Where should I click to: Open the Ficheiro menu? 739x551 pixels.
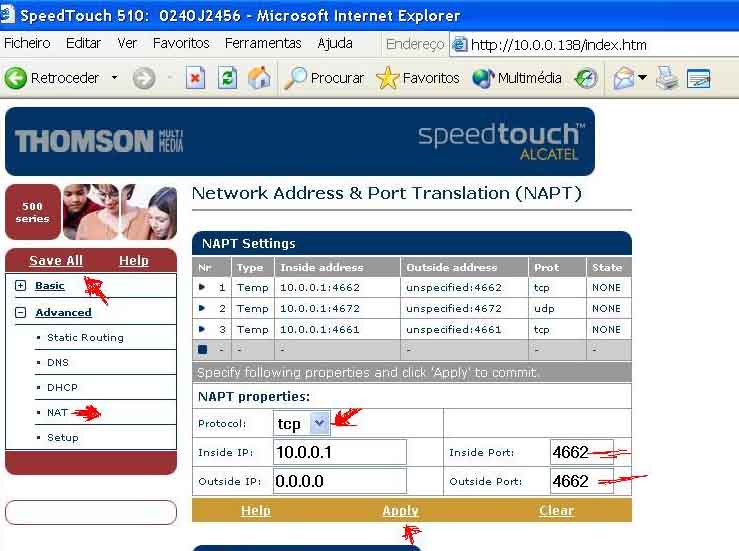[x=27, y=43]
